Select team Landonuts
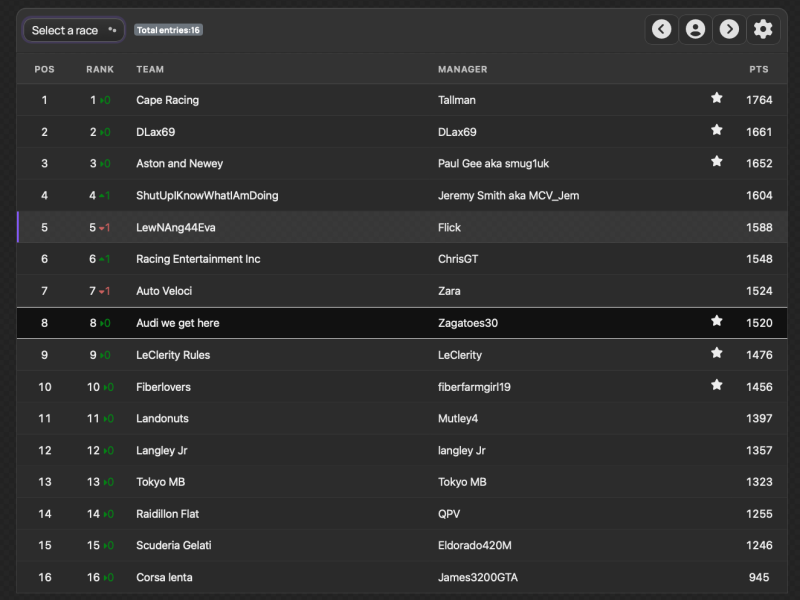The image size is (800, 600). pos(162,419)
